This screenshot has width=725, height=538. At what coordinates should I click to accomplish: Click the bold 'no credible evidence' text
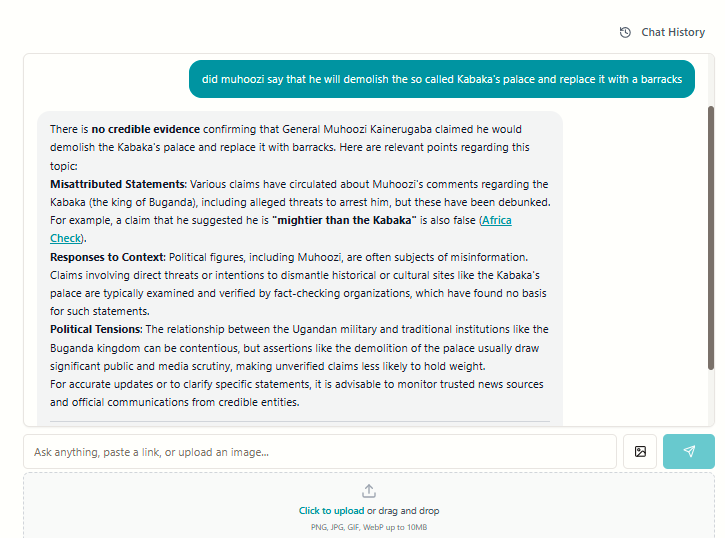(146, 129)
